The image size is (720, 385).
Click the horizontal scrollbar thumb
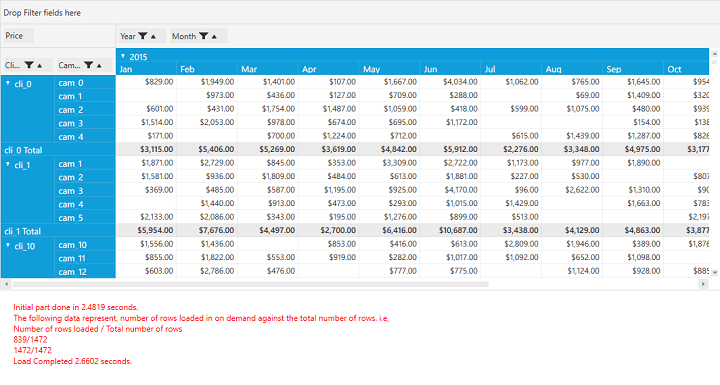251,284
